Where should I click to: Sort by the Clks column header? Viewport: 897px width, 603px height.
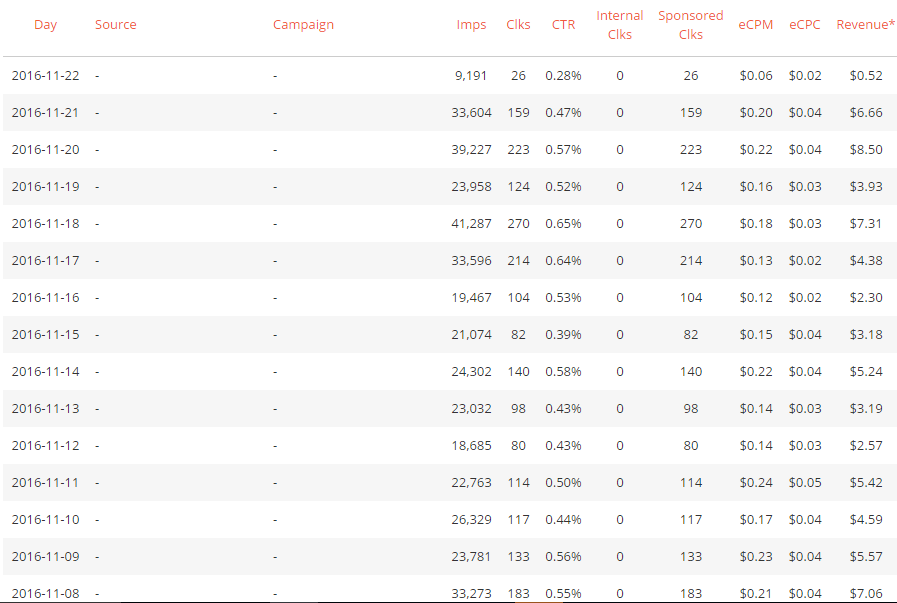[518, 25]
